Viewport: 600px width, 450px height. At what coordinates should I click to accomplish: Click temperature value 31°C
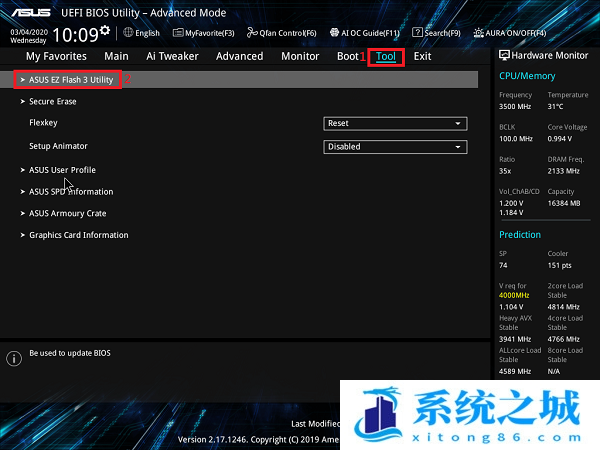point(555,106)
